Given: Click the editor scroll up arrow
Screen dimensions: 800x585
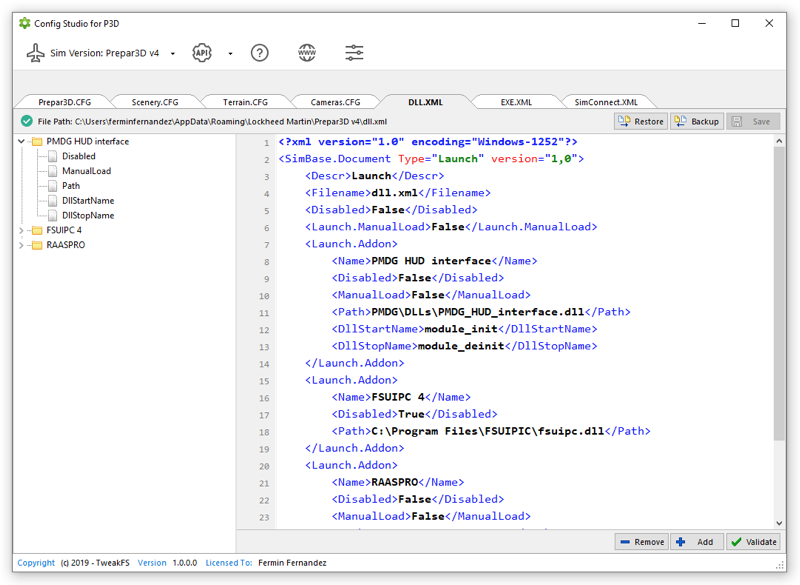Looking at the screenshot, I should click(x=779, y=141).
